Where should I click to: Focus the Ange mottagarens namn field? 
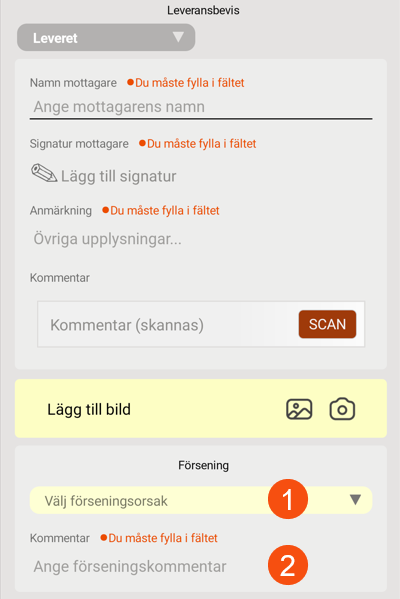tap(201, 107)
